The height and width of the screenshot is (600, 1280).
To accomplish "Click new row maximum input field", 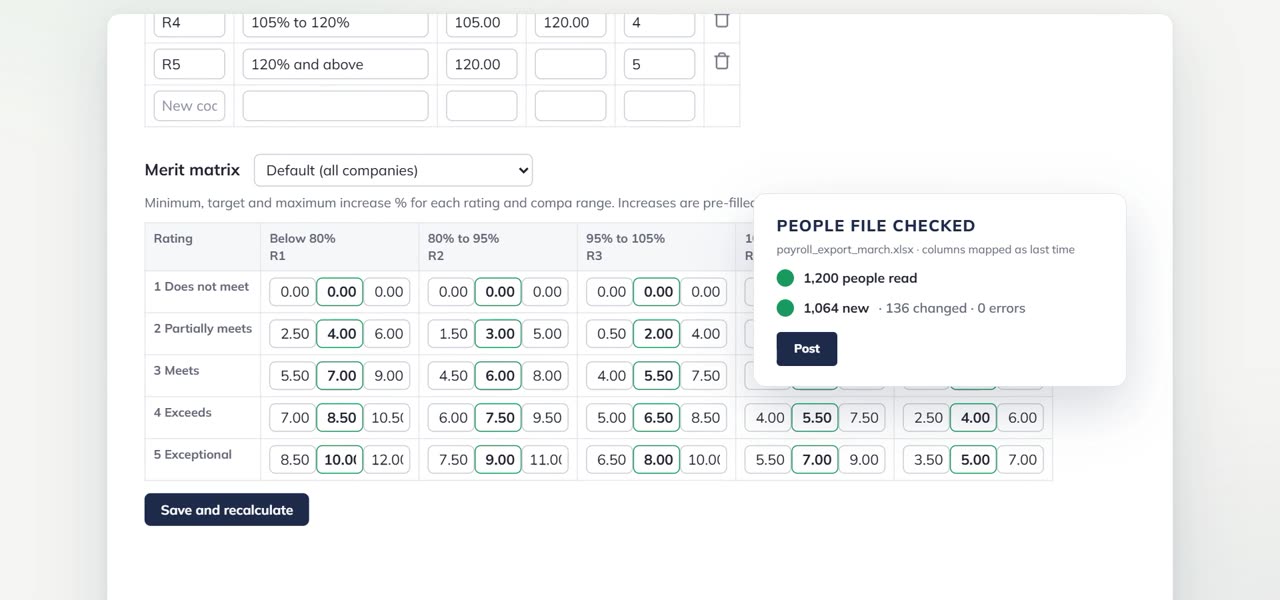I will tap(570, 106).
